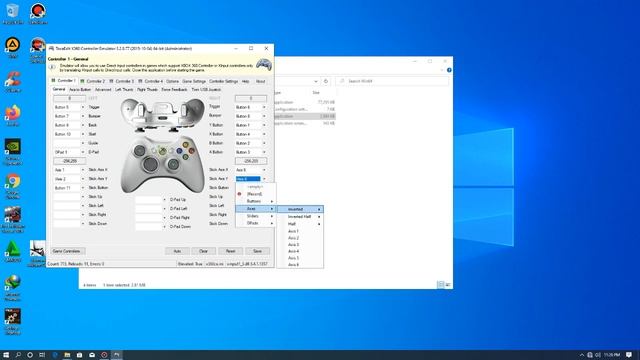Open taskbar Search
The image size is (640, 360).
coord(18,355)
